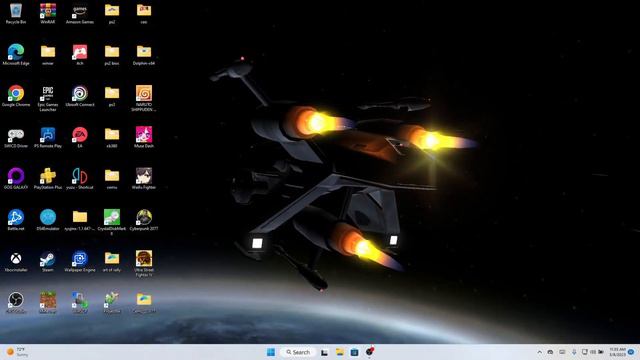Viewport: 640px width, 360px height.
Task: Open Epic Games Launcher shortcut
Action: (x=48, y=98)
